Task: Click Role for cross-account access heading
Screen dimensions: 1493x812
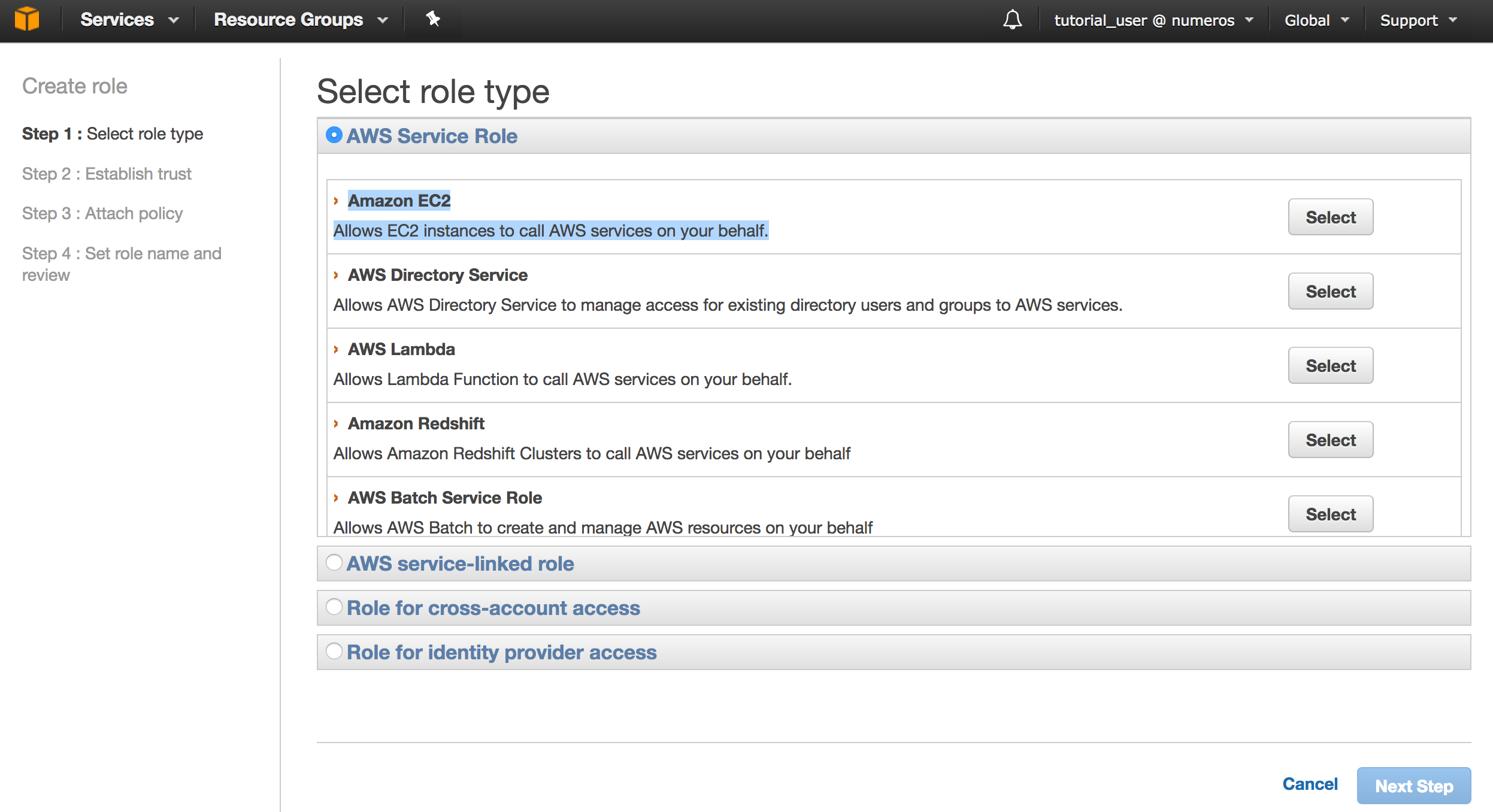Action: click(493, 608)
